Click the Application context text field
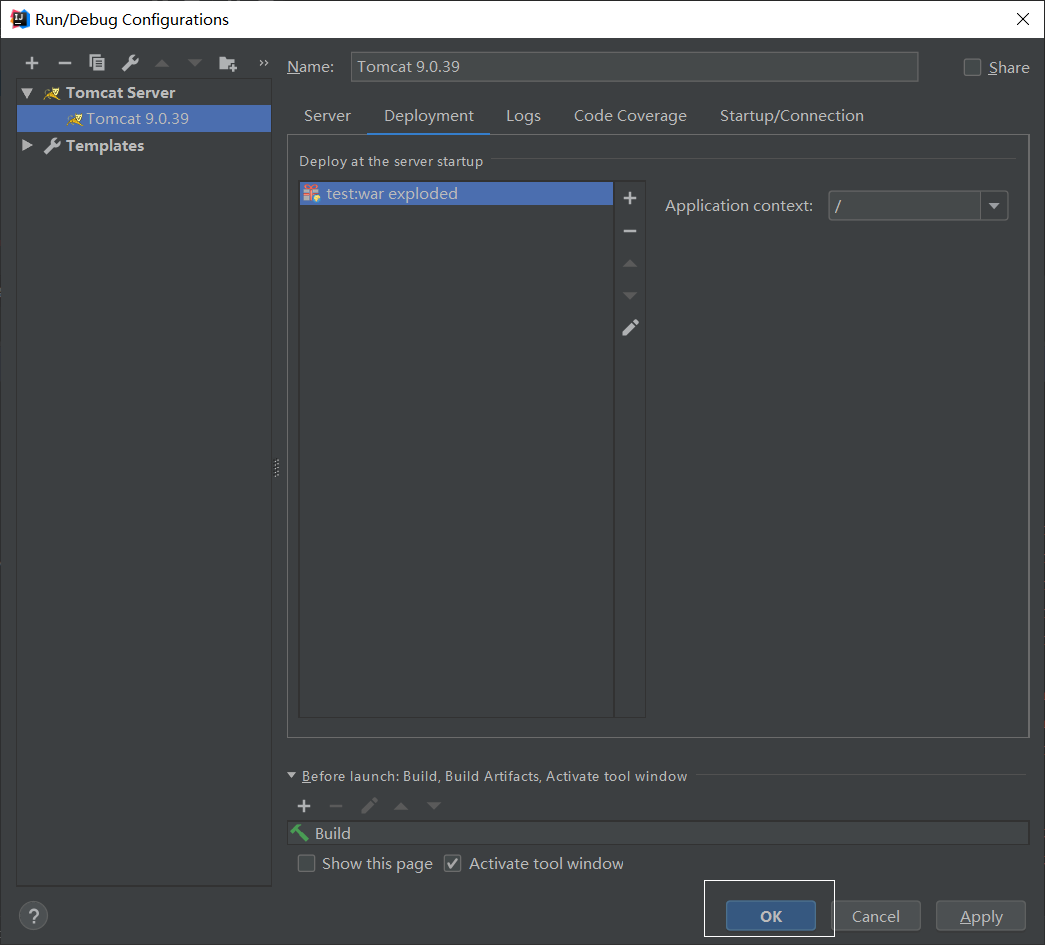 904,206
